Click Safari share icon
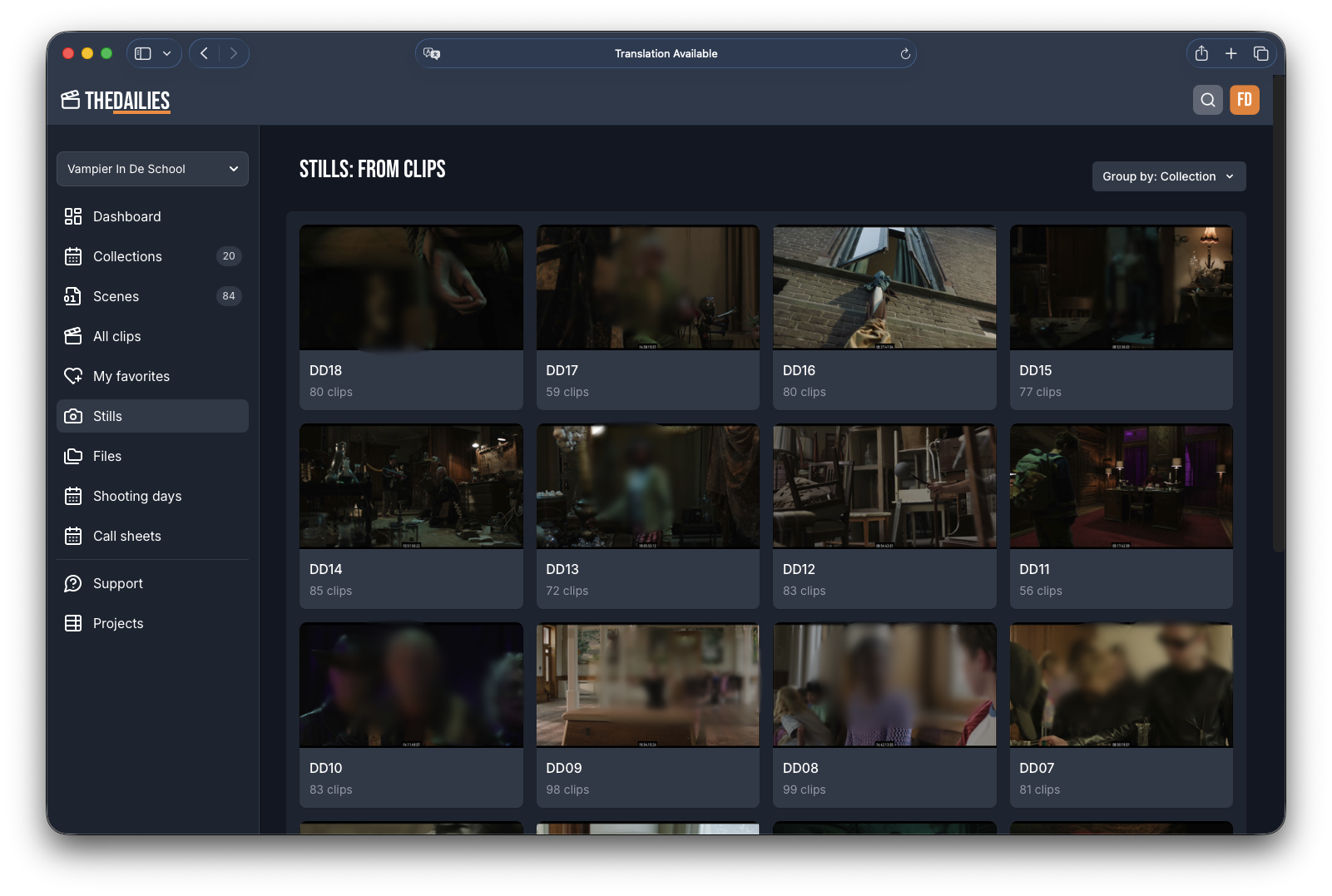 [1201, 53]
